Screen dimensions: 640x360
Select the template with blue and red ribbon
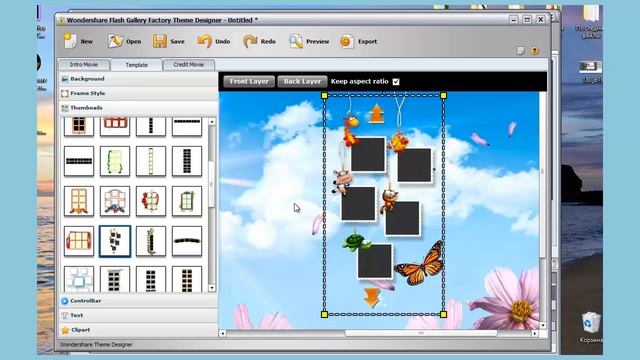115,201
